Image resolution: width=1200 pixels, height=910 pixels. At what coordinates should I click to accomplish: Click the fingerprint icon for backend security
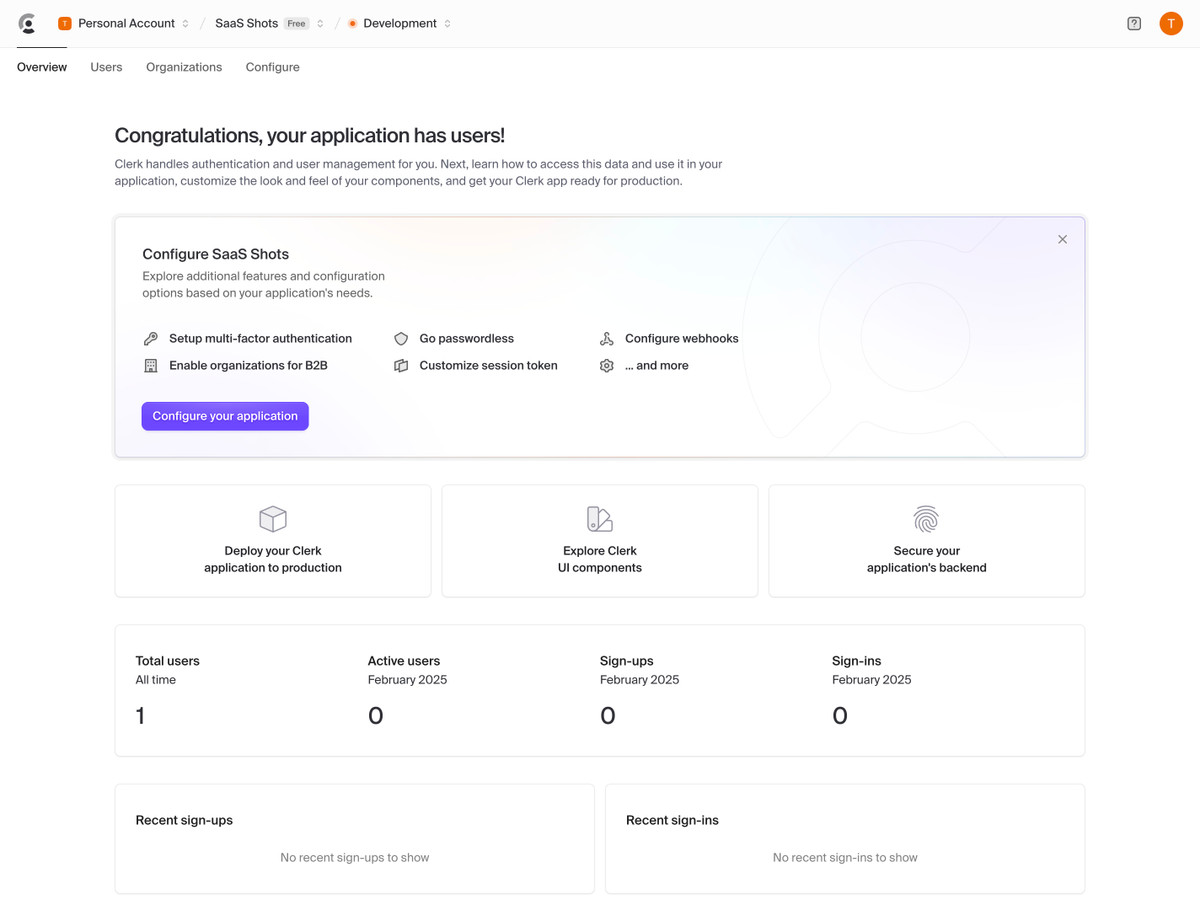927,519
